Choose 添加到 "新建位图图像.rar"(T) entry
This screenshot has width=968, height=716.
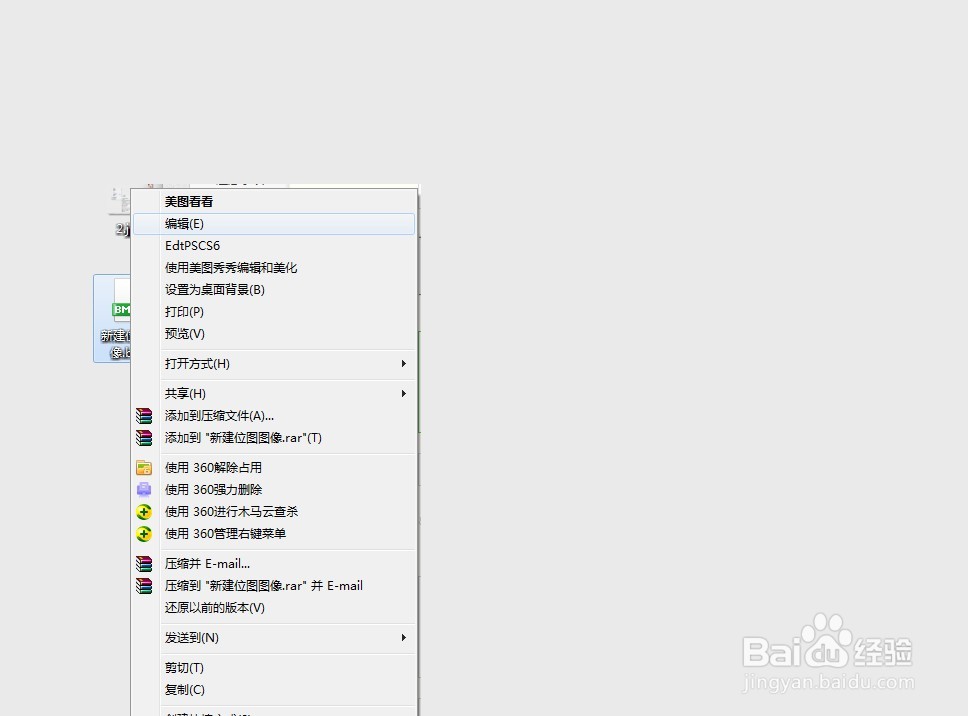point(274,438)
